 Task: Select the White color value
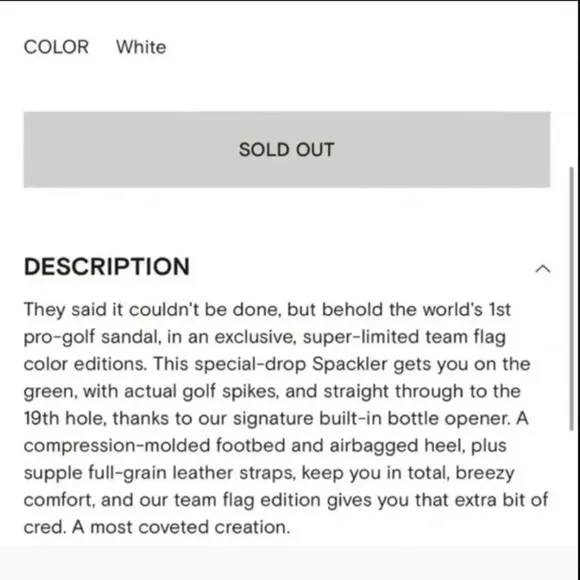coord(141,47)
